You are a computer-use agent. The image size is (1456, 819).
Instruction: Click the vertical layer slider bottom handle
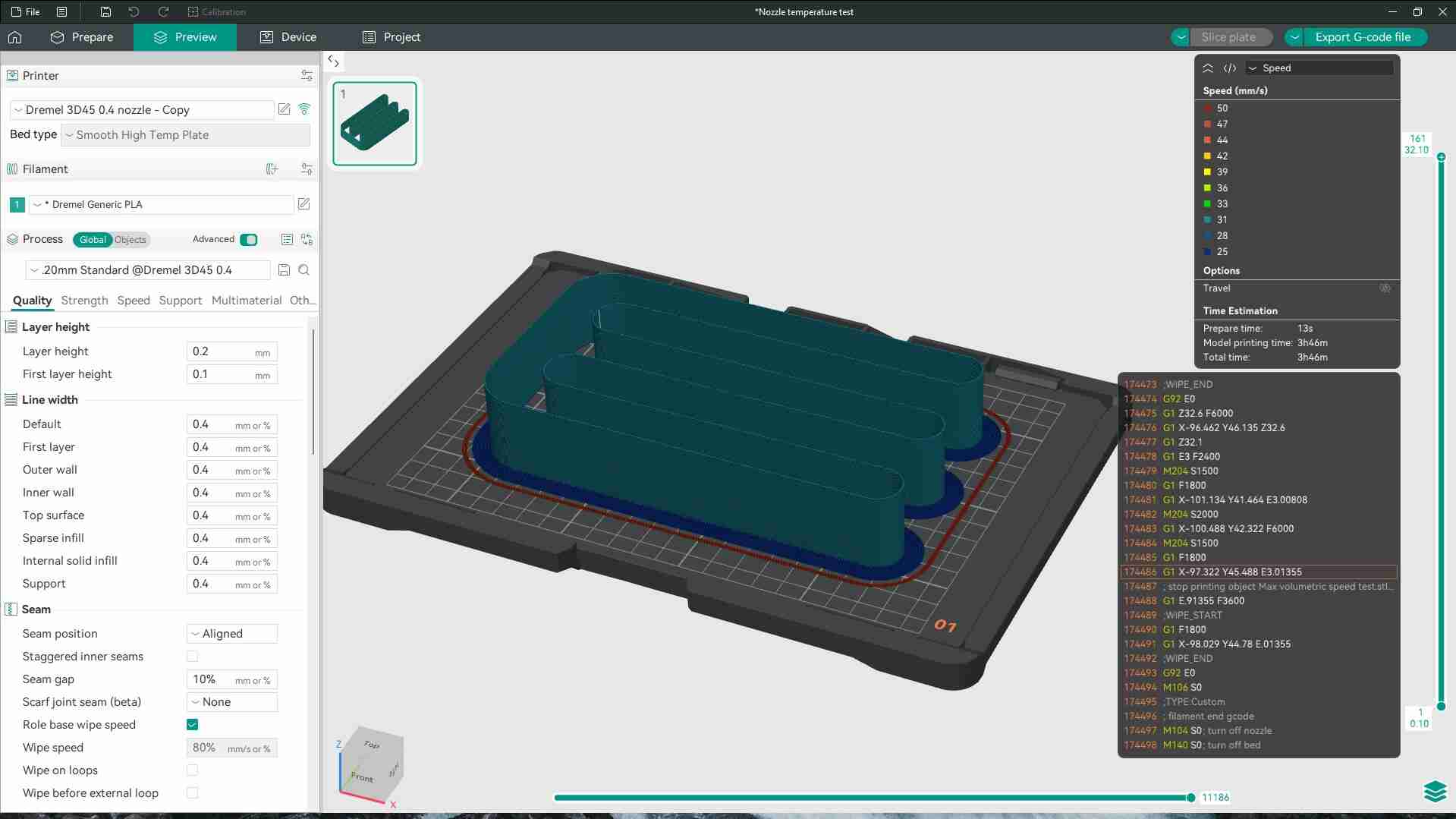pyautogui.click(x=1441, y=707)
